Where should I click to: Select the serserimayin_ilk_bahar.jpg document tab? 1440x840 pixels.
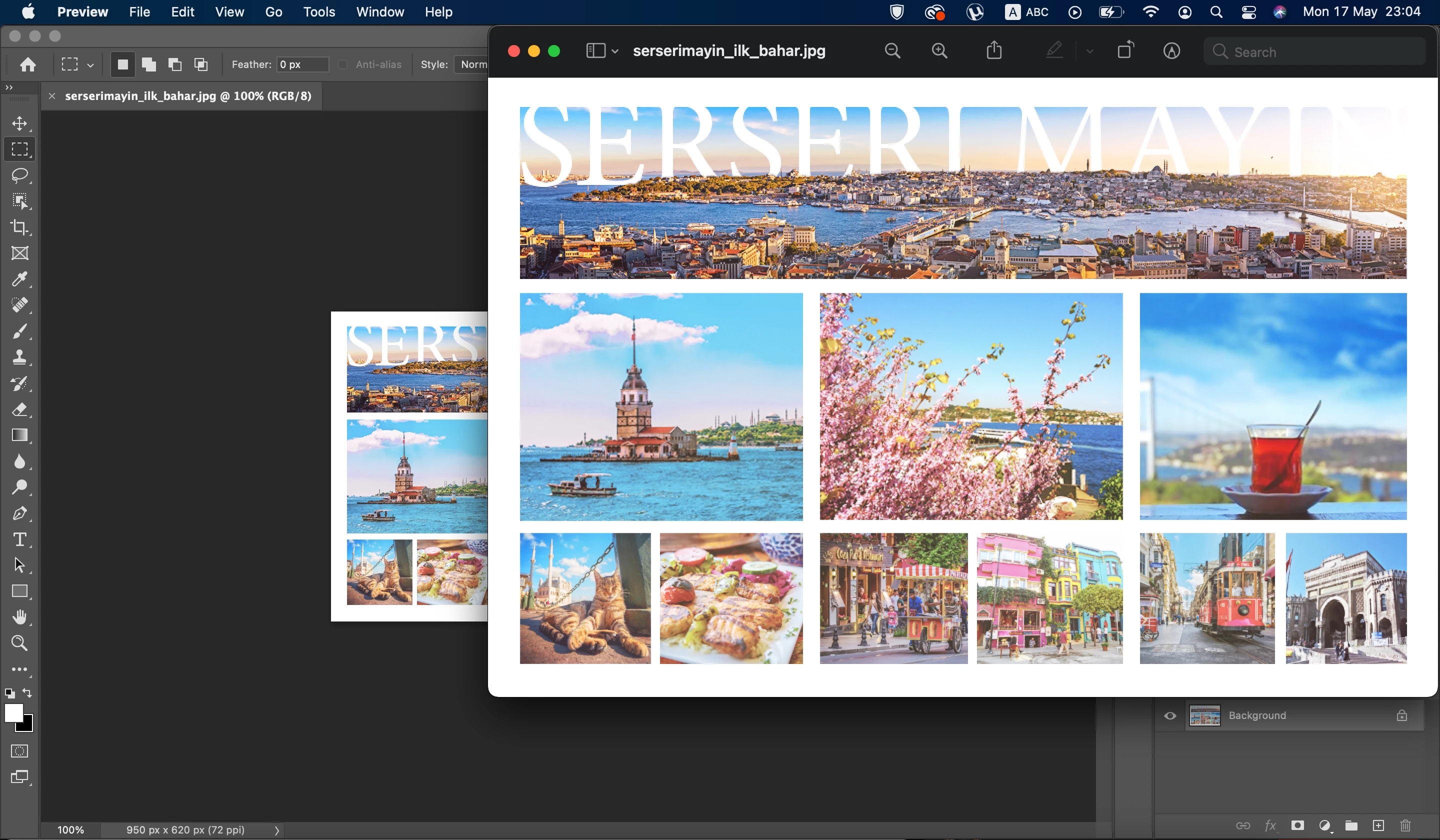(x=188, y=96)
